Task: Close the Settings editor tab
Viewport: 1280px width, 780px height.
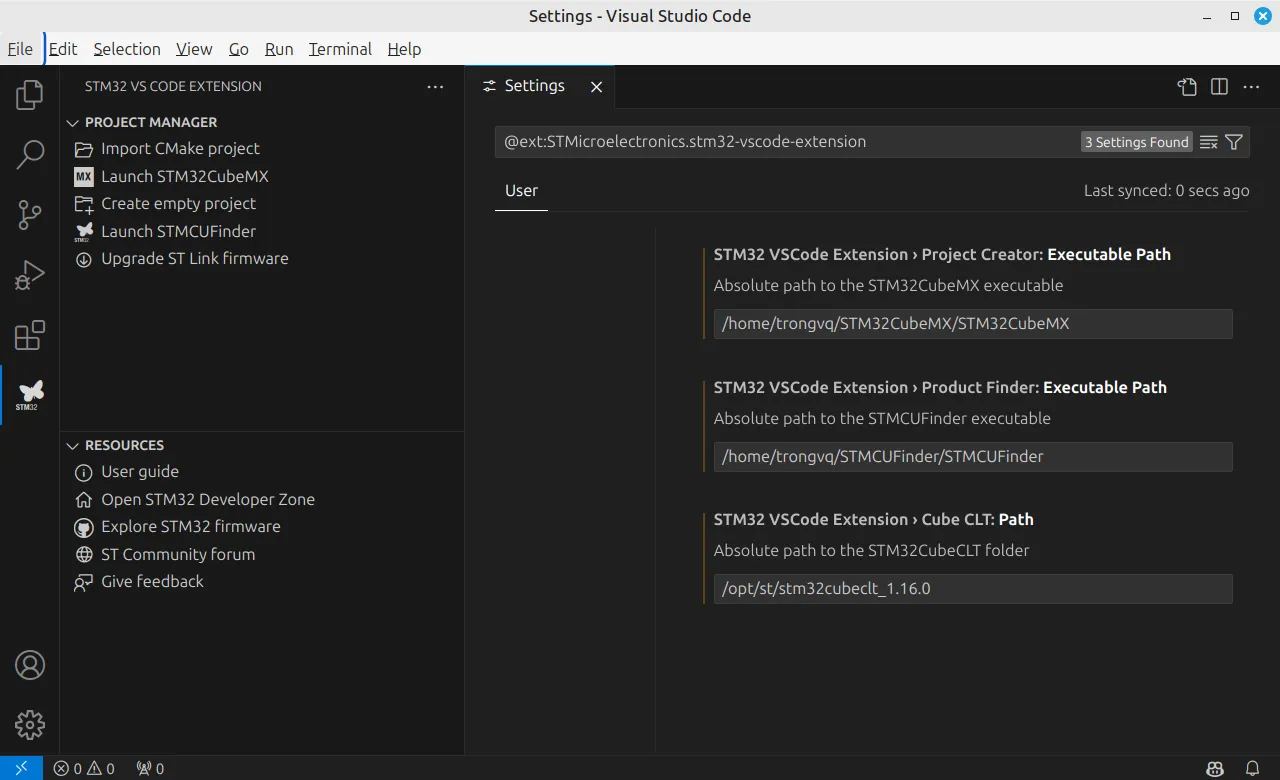Action: 596,87
